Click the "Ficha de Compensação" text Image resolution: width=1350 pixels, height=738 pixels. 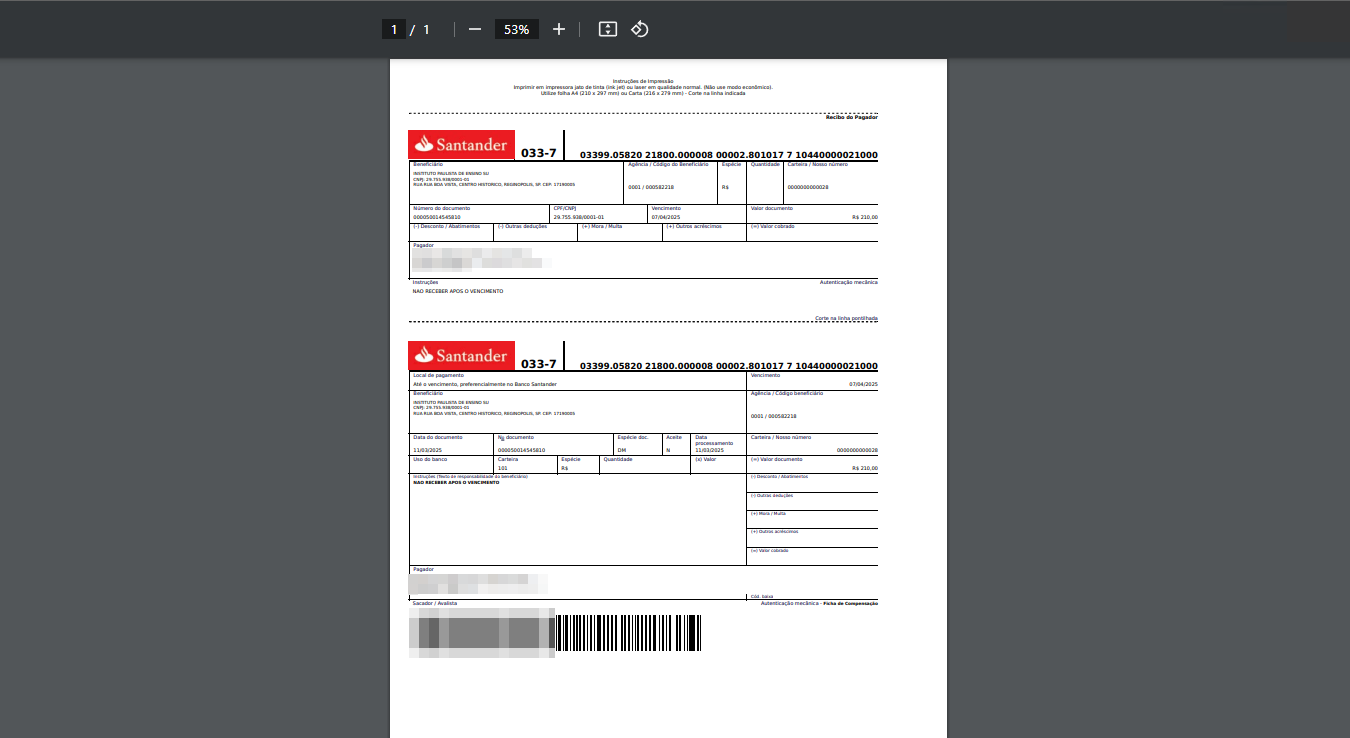tap(850, 603)
